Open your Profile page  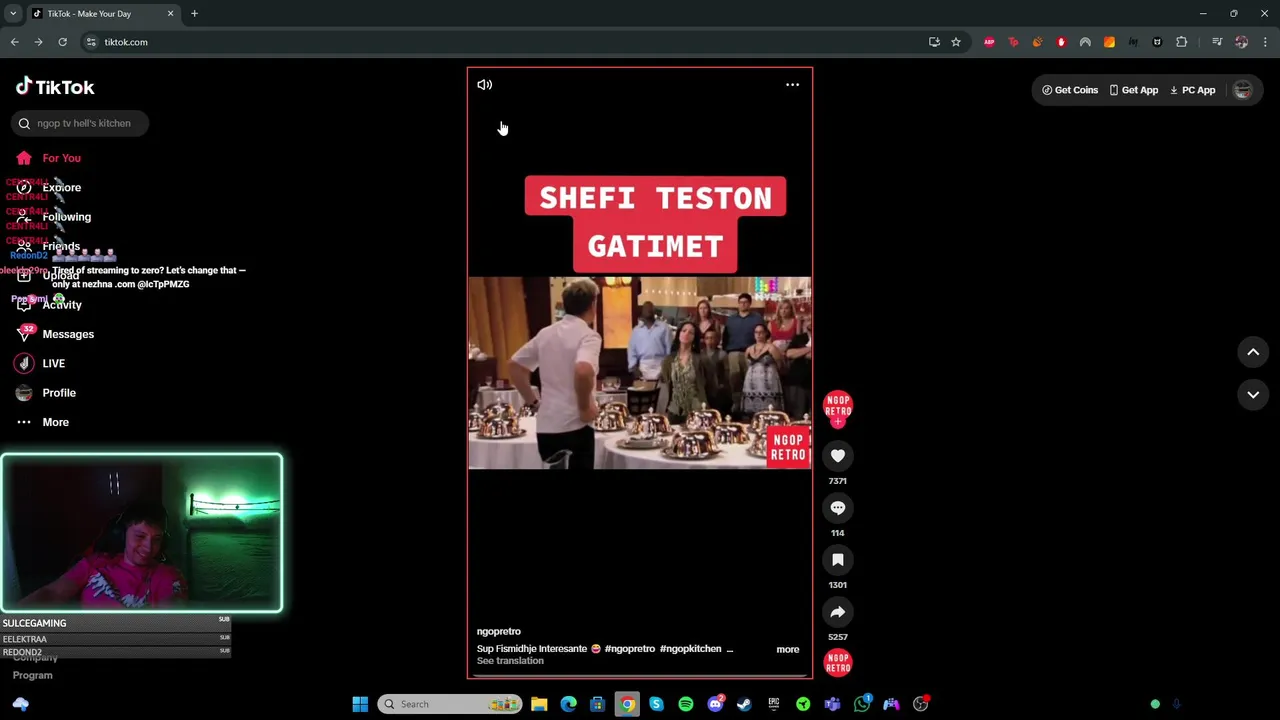pyautogui.click(x=59, y=393)
